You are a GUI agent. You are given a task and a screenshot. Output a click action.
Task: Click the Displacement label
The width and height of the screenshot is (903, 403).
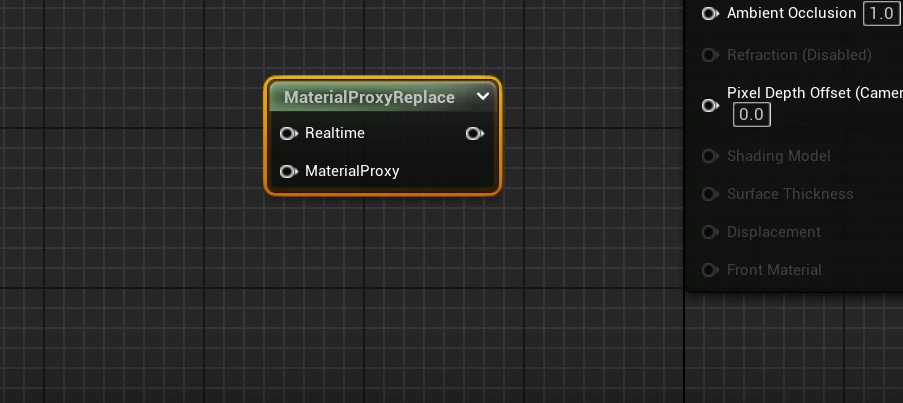click(x=773, y=232)
